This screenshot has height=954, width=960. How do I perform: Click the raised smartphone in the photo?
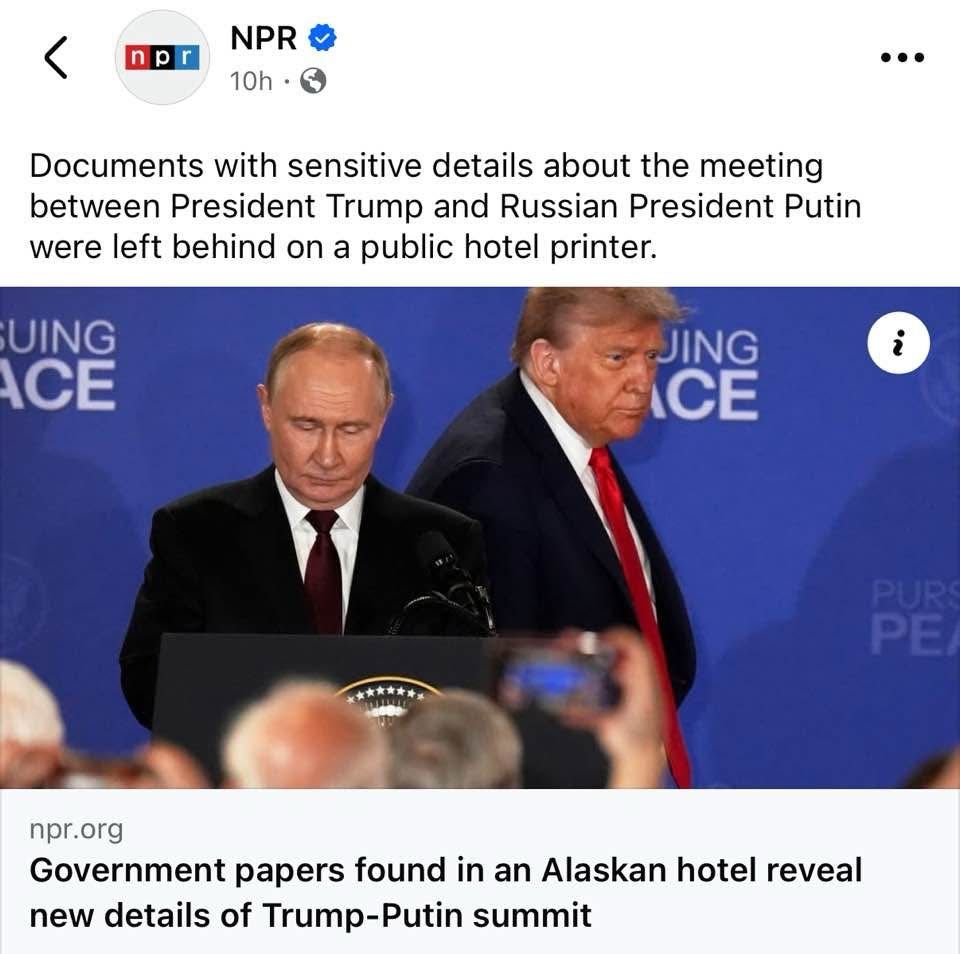558,675
